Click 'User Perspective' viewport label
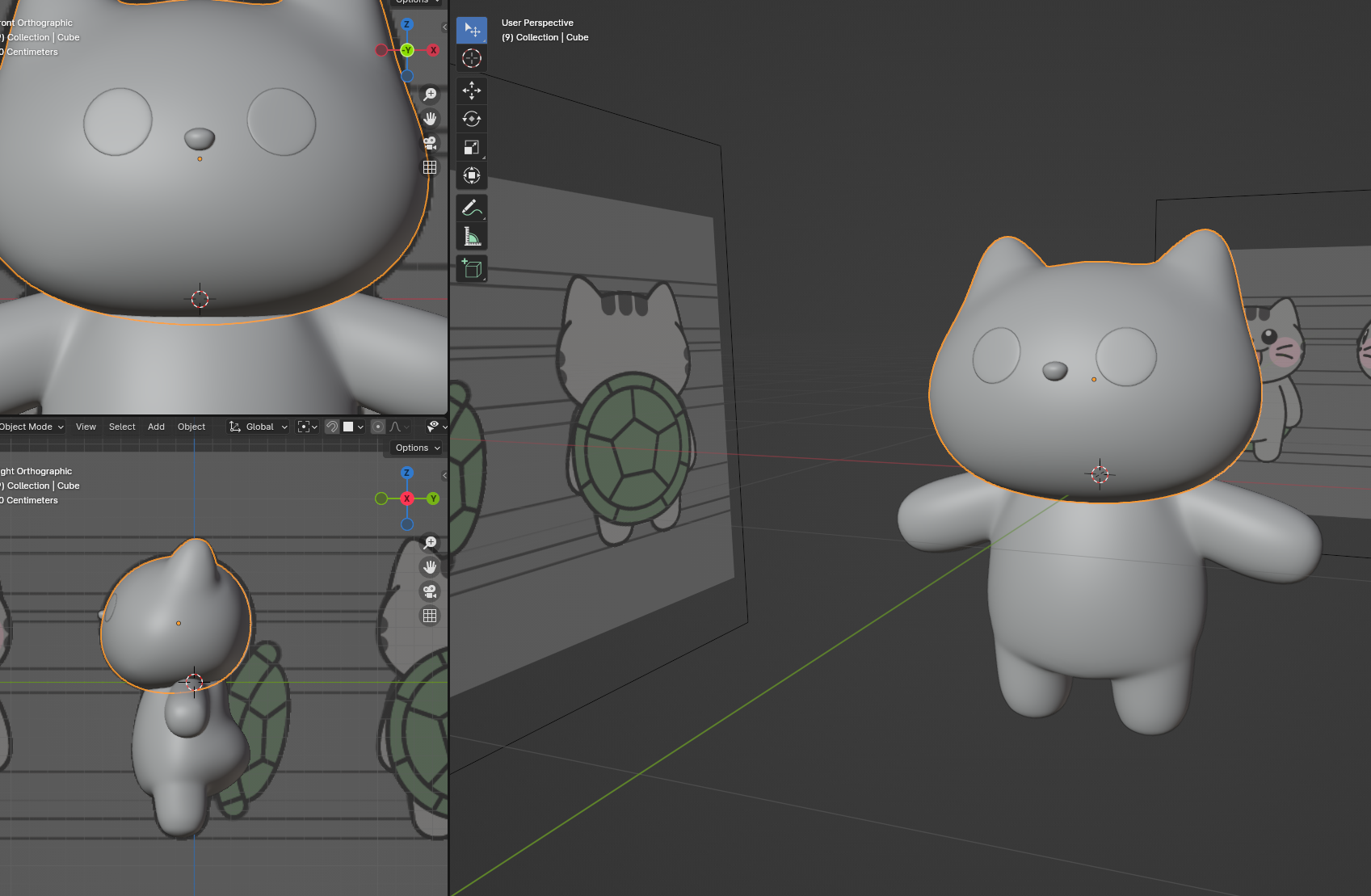Viewport: 1371px width, 896px height. (537, 23)
